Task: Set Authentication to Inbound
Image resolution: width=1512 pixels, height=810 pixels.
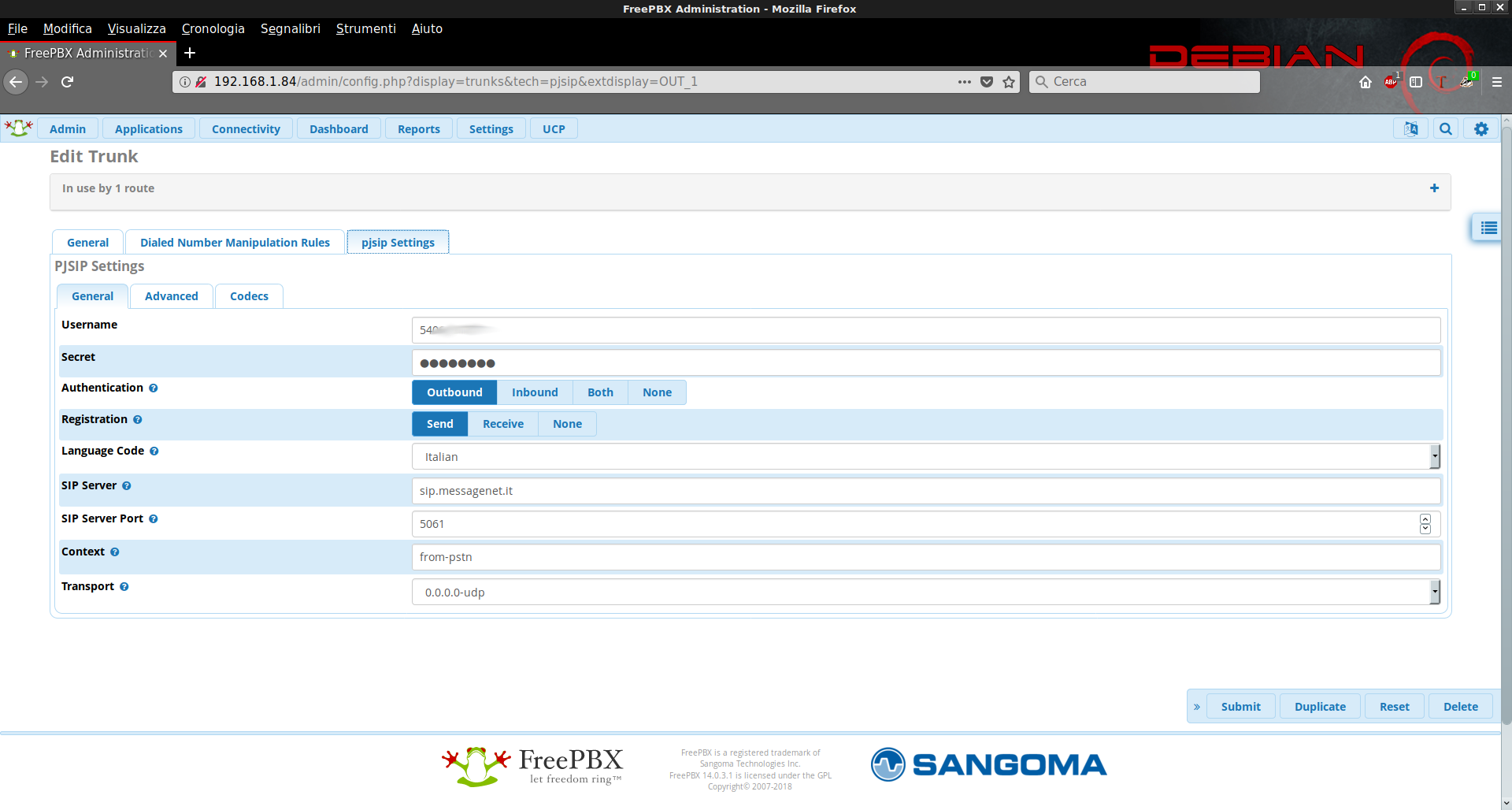Action: click(535, 392)
